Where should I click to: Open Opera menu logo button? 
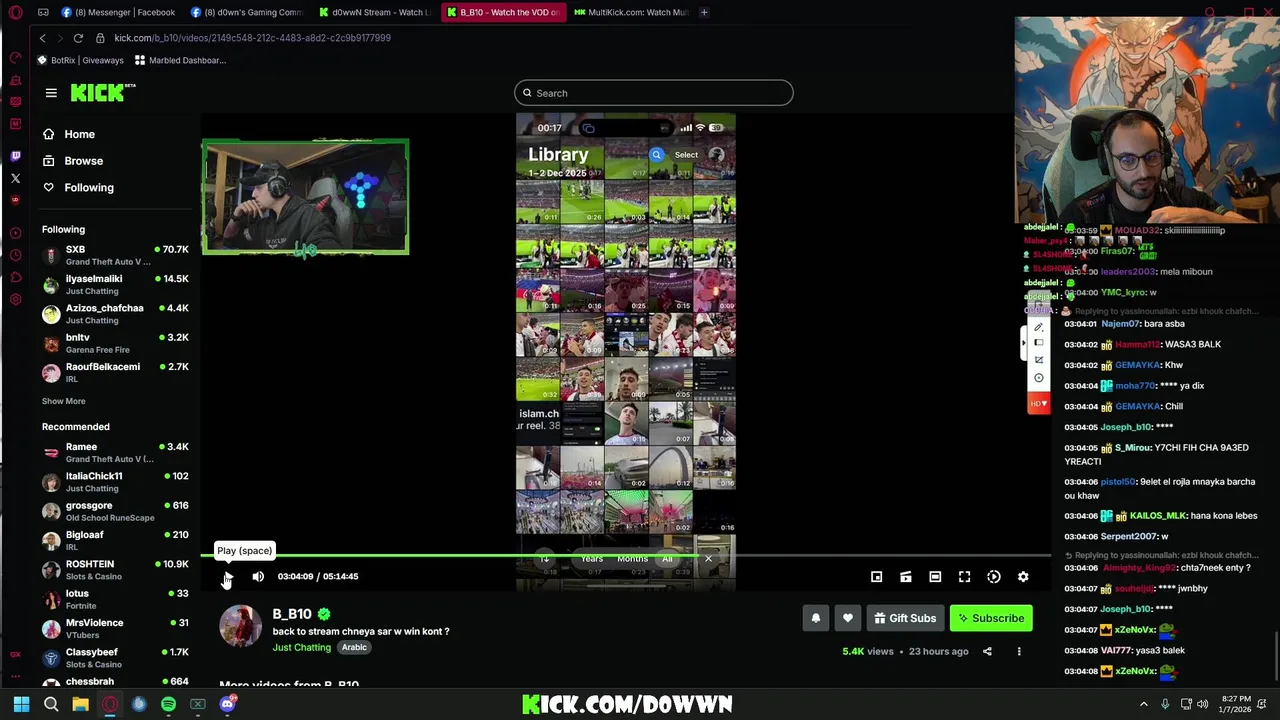click(15, 13)
